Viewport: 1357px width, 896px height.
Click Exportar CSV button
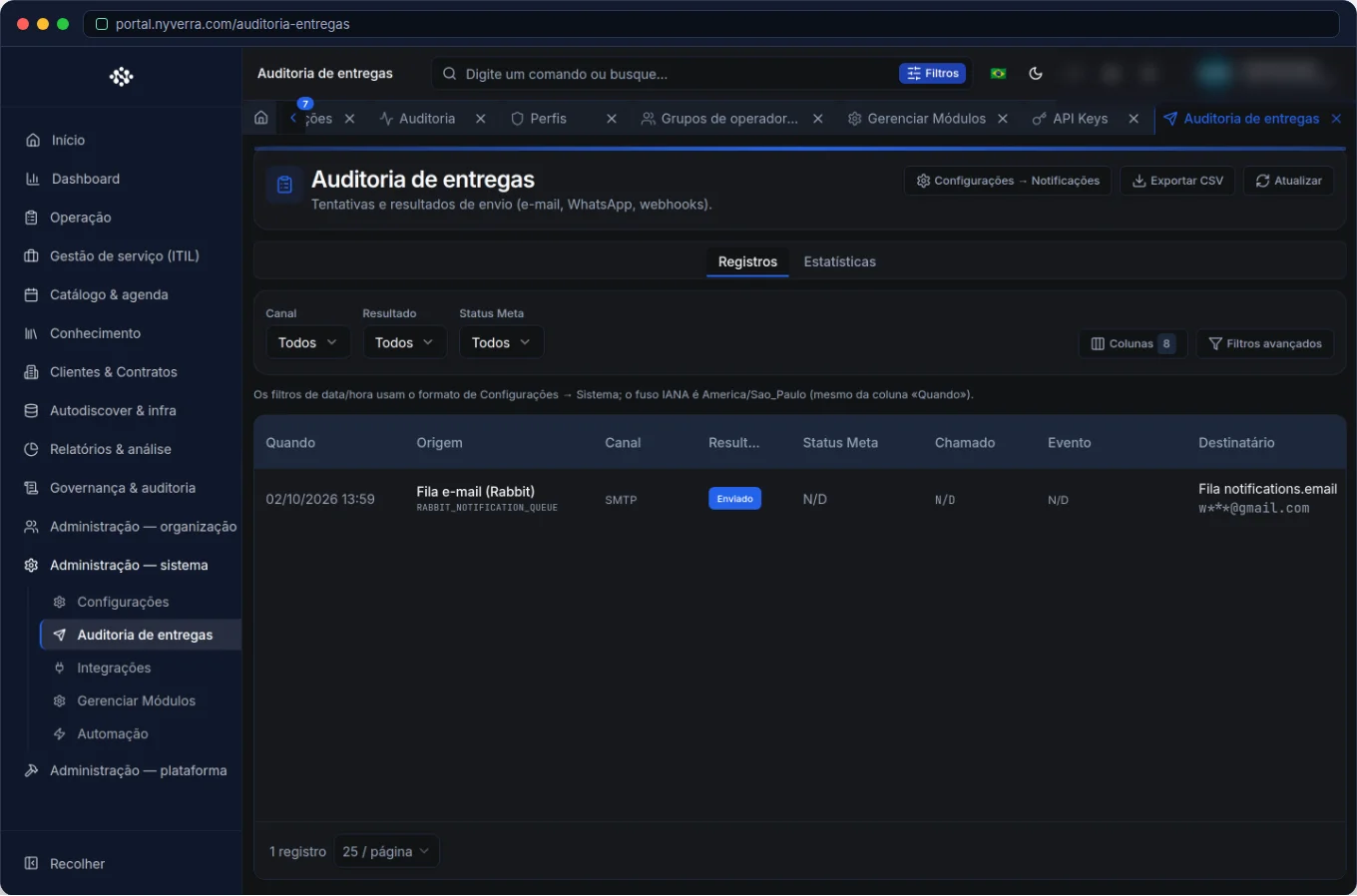click(1177, 181)
